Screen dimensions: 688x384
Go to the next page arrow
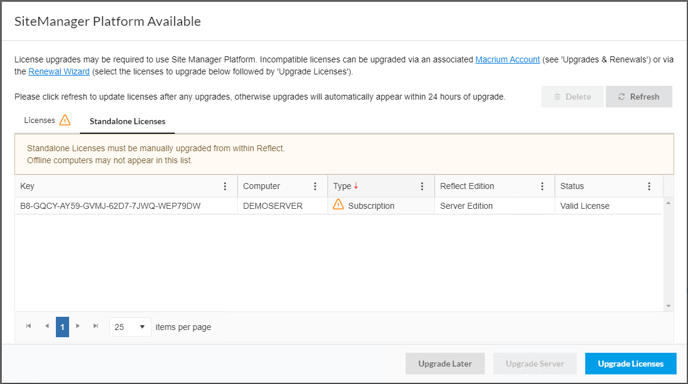pos(78,326)
